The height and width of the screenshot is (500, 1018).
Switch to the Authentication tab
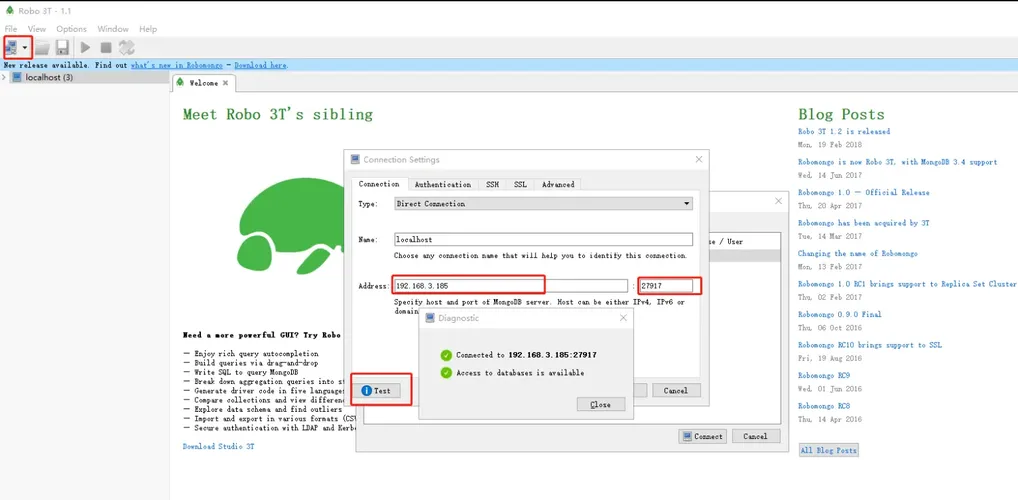point(443,184)
